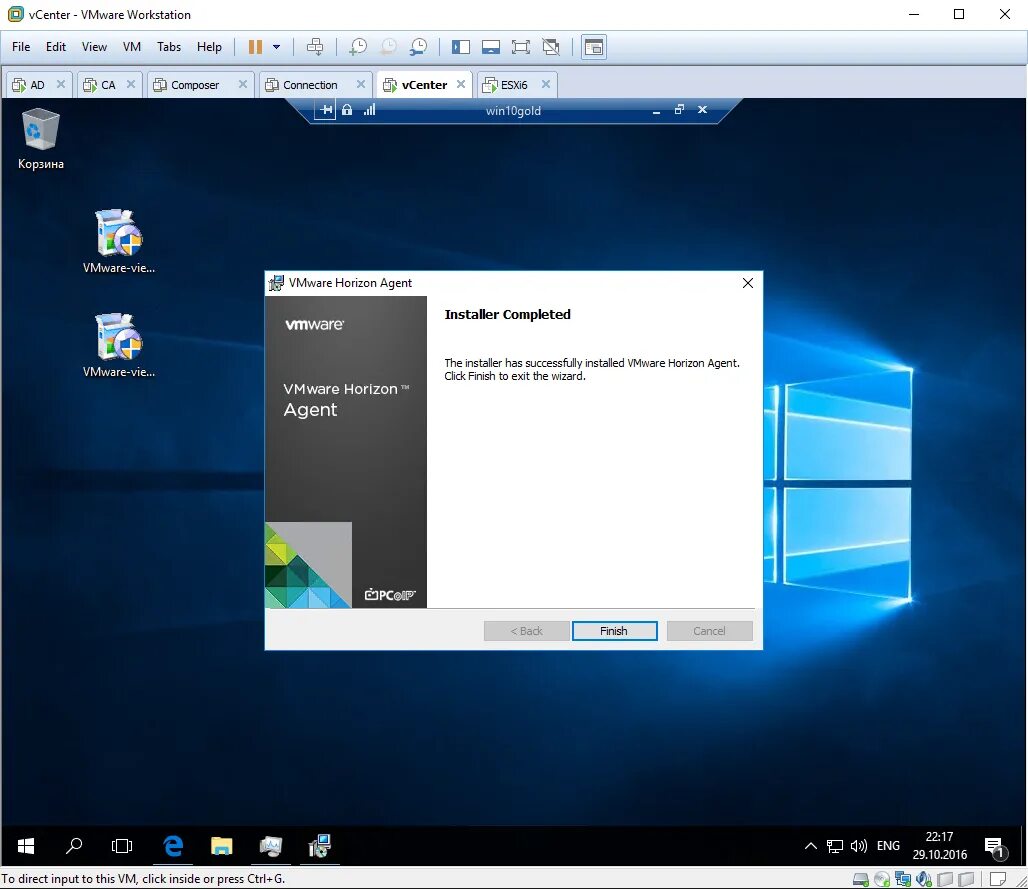The width and height of the screenshot is (1028, 889).
Task: Open Microsoft Edge from the guest taskbar
Action: [172, 846]
